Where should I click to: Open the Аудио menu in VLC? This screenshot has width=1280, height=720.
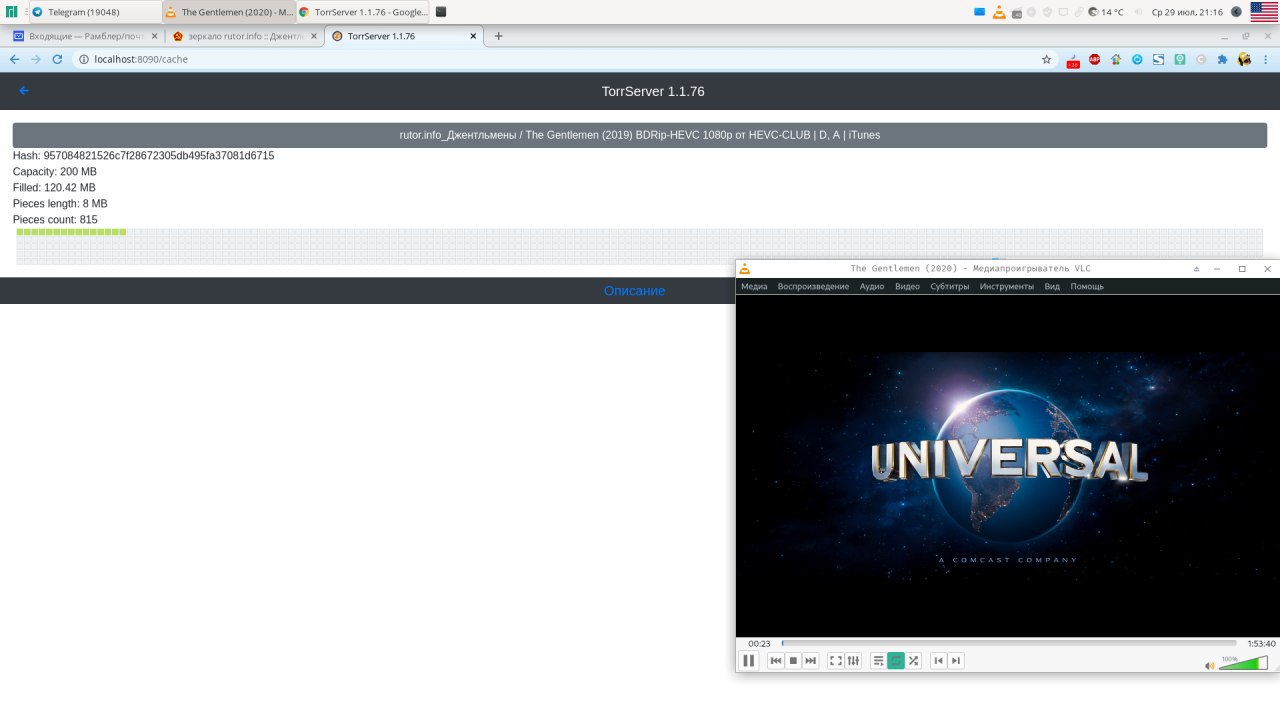click(x=872, y=287)
